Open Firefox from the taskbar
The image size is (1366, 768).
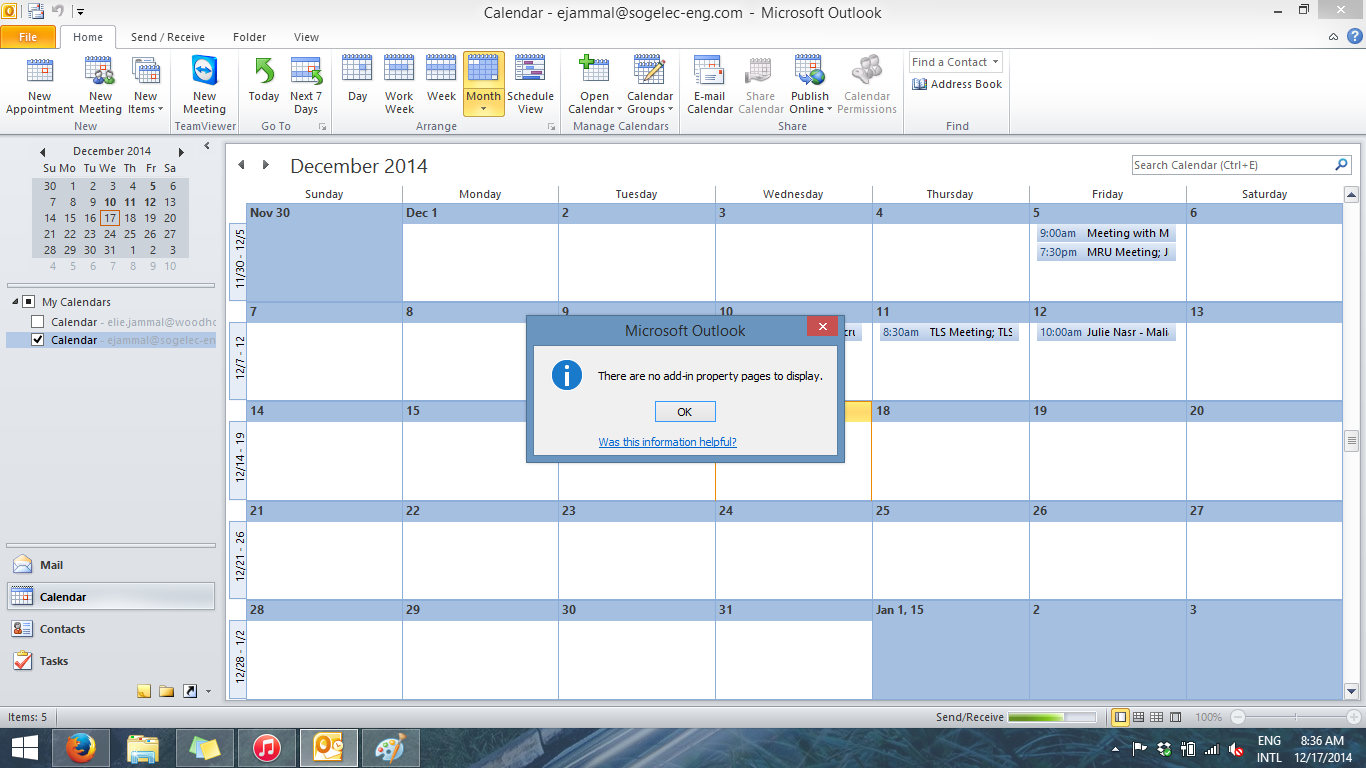80,748
